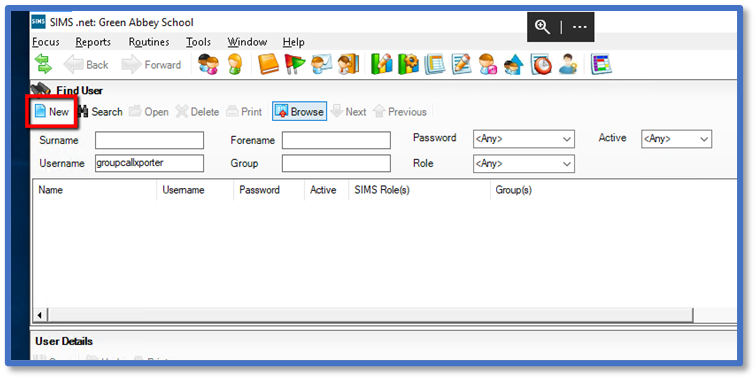Click the greyed Open button

pyautogui.click(x=149, y=111)
